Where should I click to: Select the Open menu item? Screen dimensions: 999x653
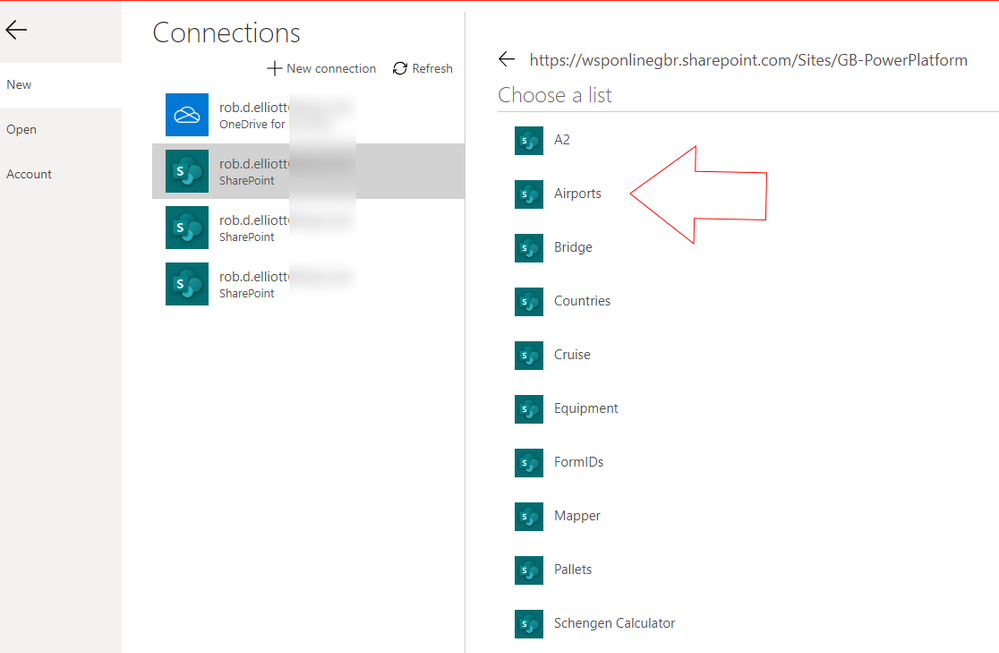(x=21, y=129)
